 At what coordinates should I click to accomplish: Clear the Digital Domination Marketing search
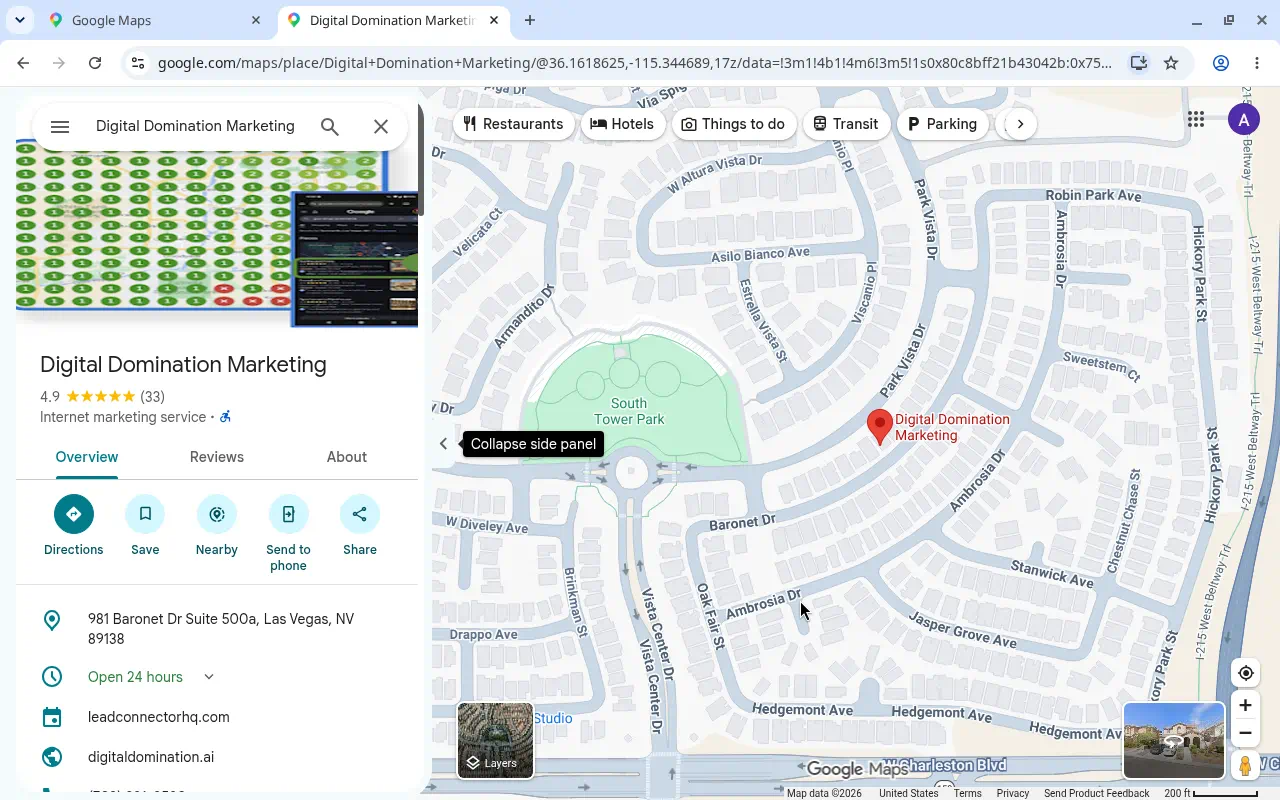[381, 126]
